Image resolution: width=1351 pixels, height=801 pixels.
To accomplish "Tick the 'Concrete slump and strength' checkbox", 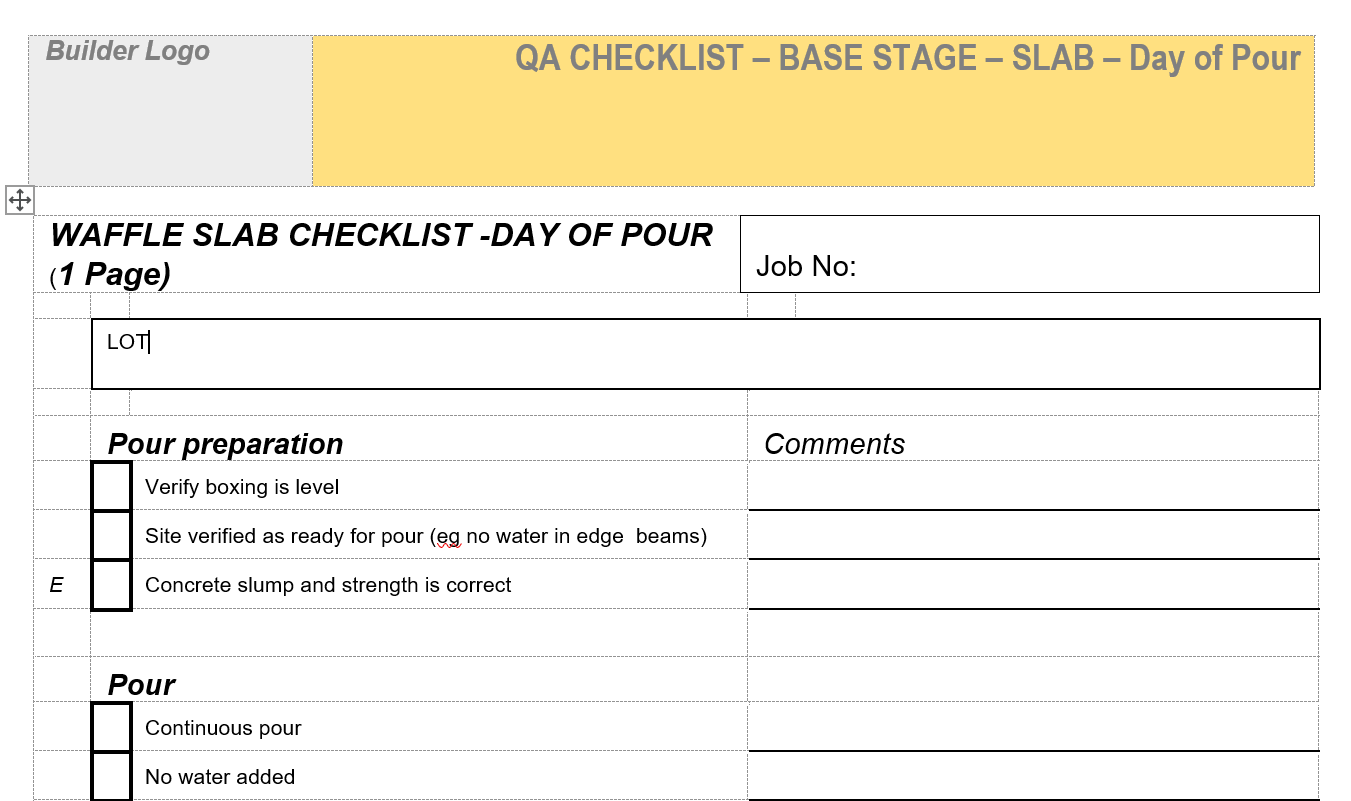I will [x=111, y=584].
